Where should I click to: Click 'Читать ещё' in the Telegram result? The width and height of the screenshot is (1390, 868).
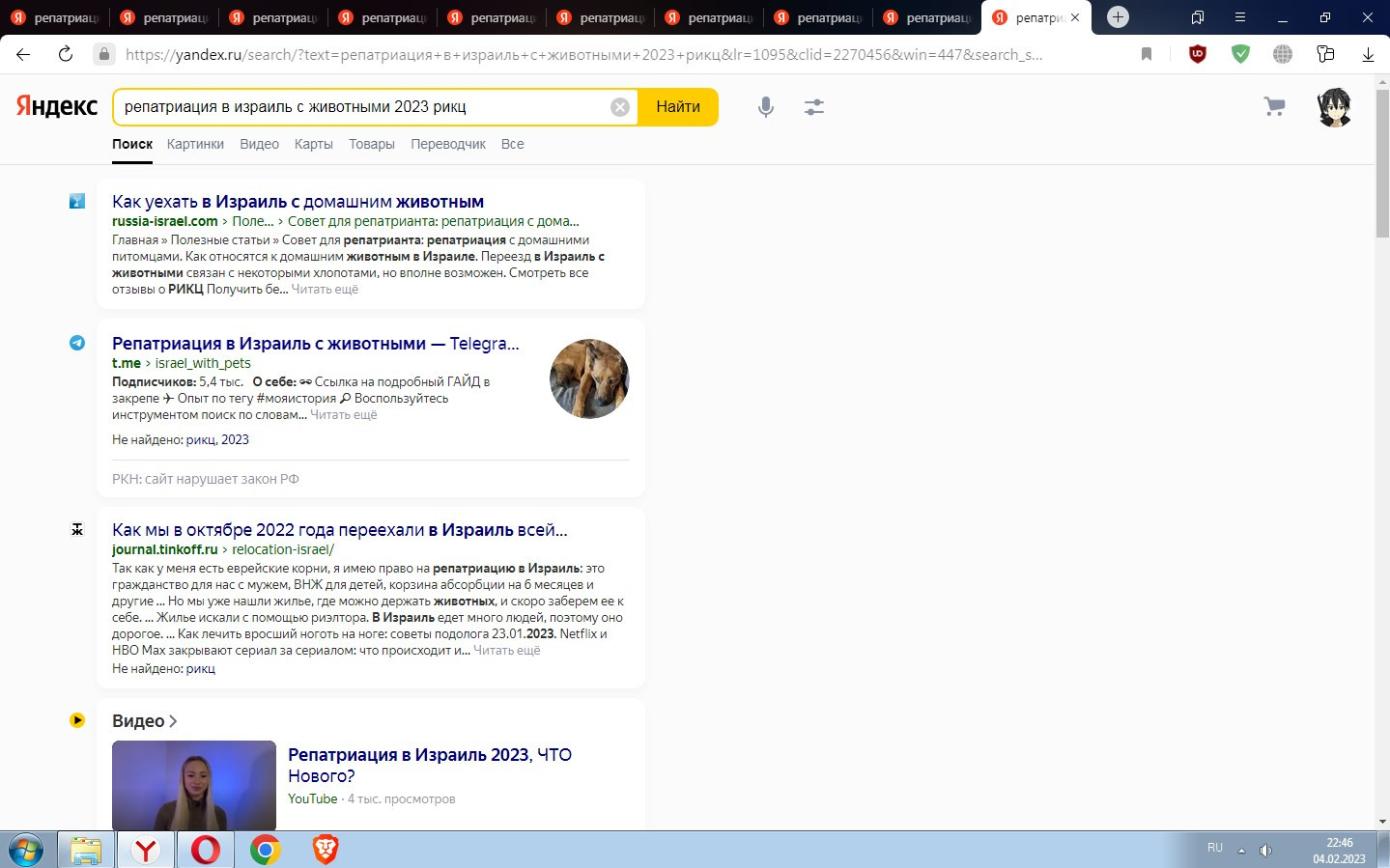pyautogui.click(x=344, y=415)
